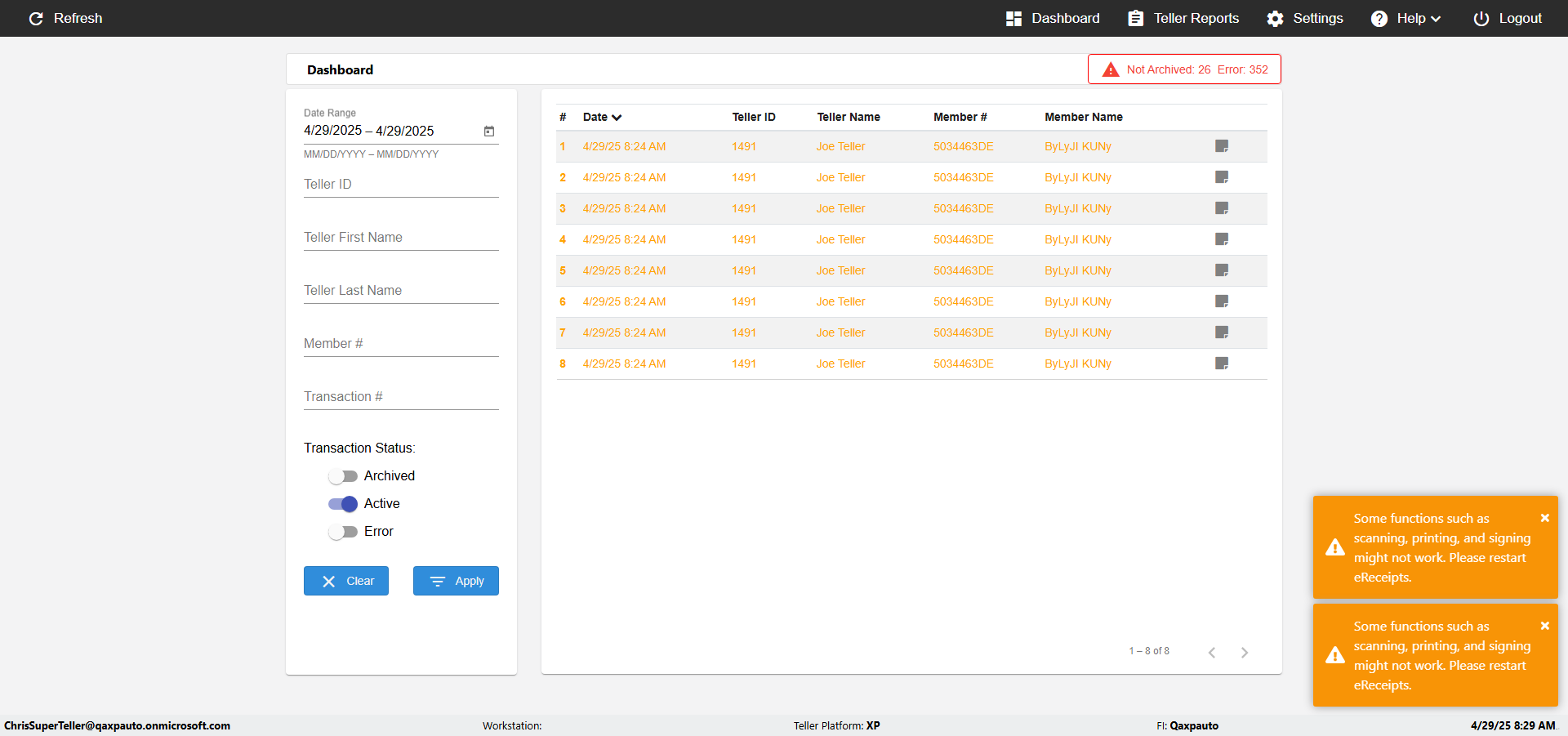Open receipt note icon for row 1
The image size is (1568, 736).
coord(1222,146)
